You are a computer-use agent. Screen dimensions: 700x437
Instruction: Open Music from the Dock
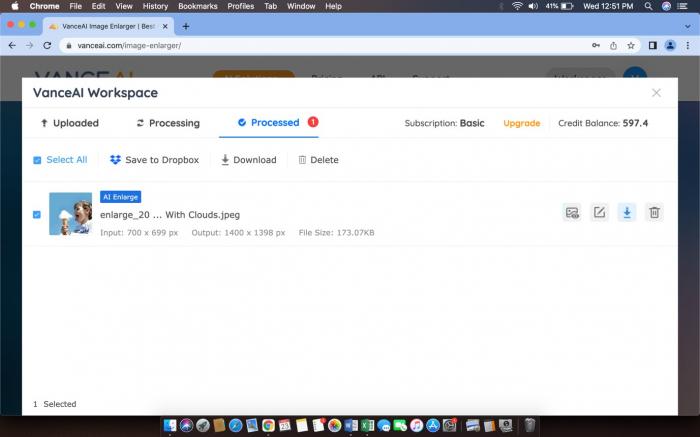417,425
